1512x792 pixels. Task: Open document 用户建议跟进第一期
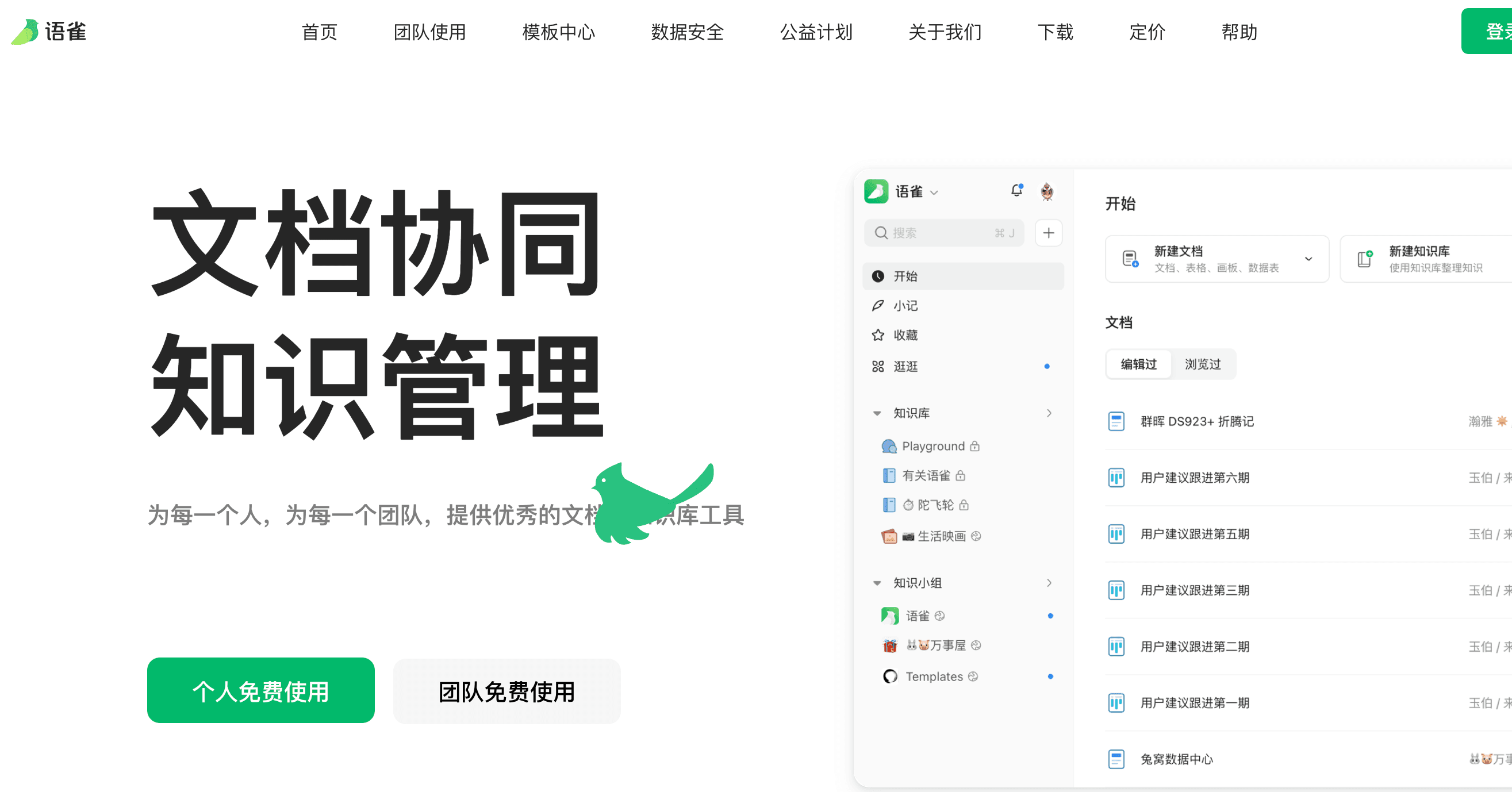(x=1195, y=703)
